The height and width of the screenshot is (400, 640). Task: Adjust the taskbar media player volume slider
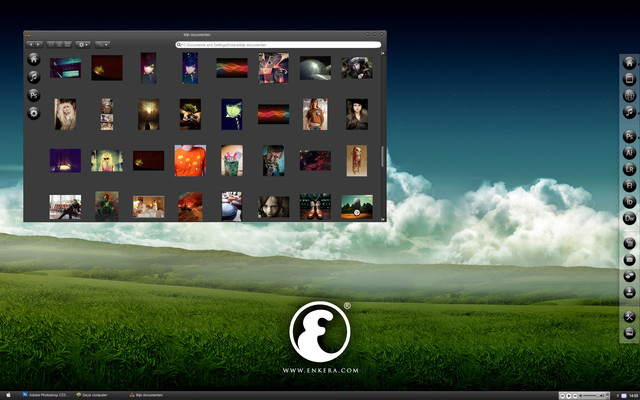[591, 396]
